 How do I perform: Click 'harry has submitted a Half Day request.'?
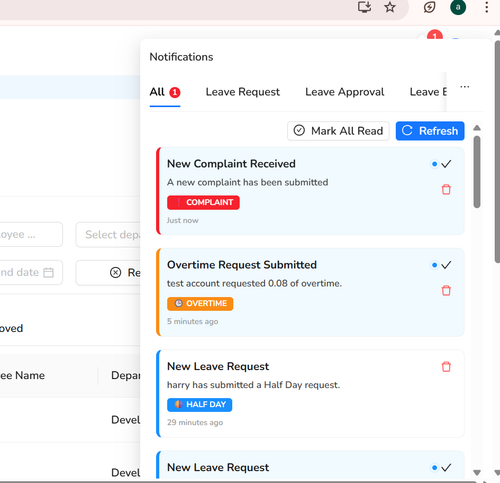254,385
